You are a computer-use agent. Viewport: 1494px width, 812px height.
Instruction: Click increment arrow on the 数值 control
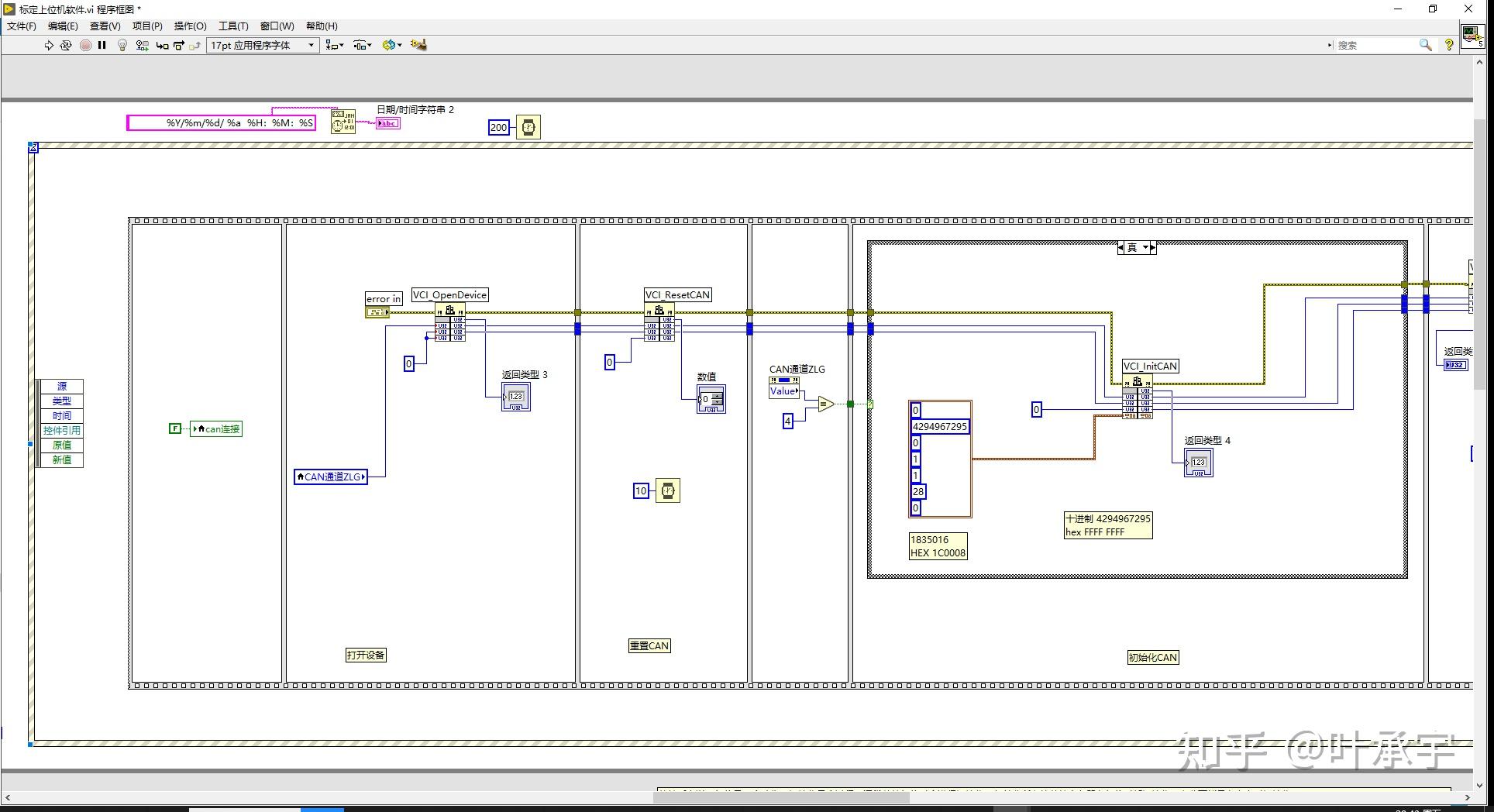click(x=718, y=395)
